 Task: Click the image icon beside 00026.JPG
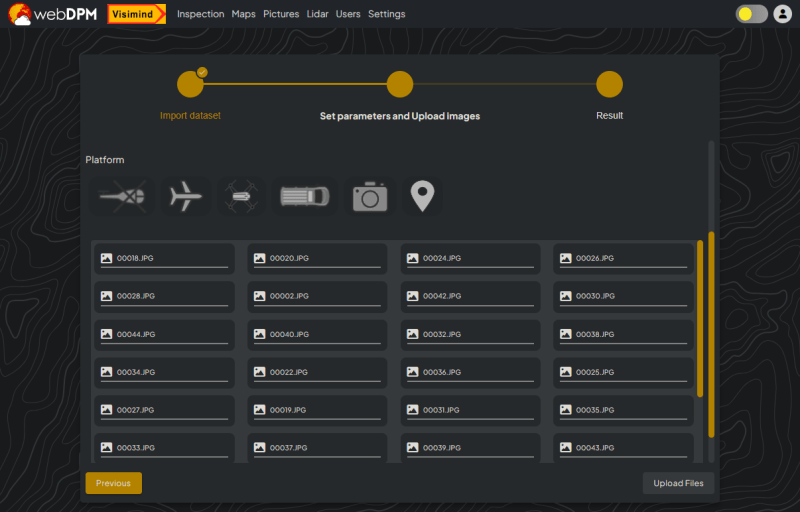click(565, 258)
